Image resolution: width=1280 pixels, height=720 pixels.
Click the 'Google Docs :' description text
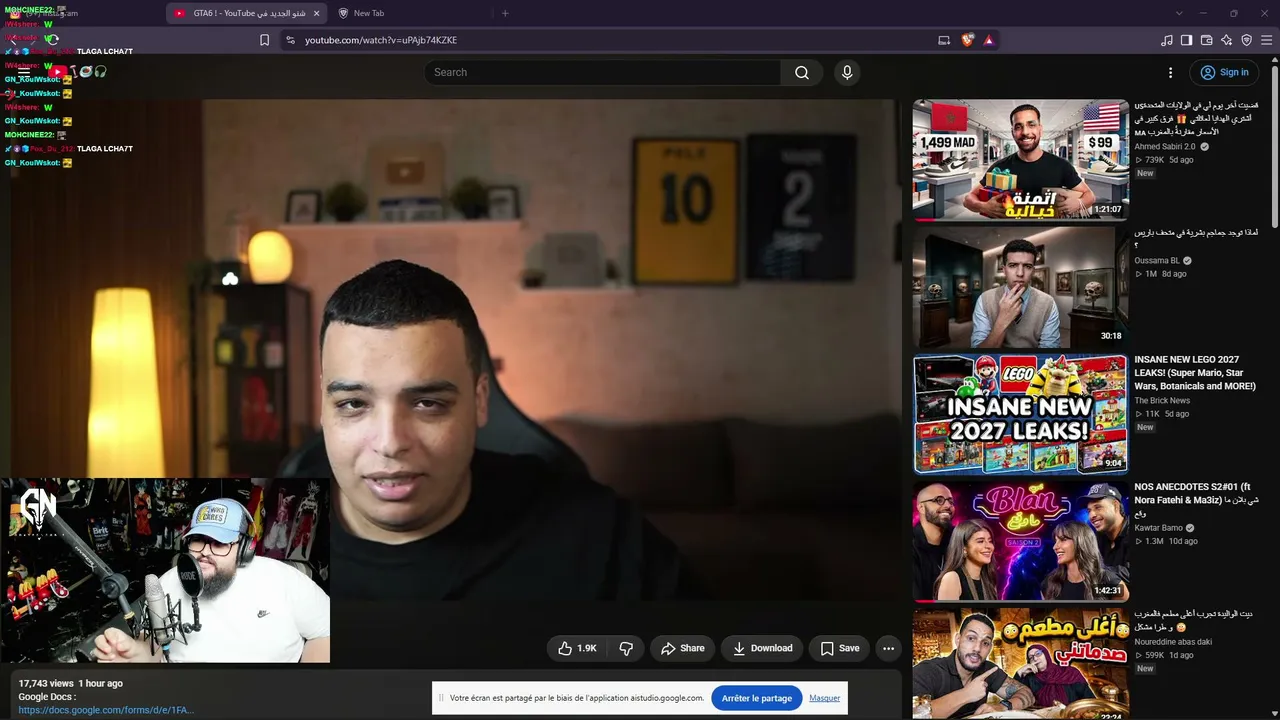click(x=47, y=697)
